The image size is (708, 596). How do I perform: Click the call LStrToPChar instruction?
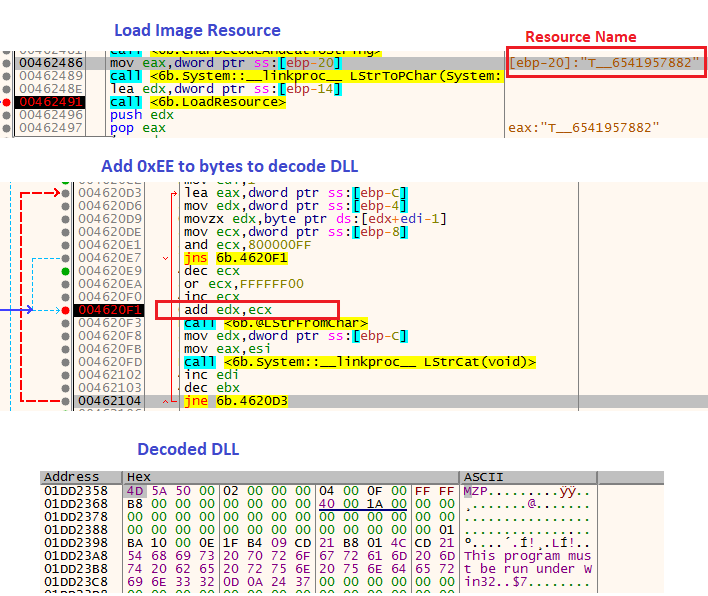306,76
